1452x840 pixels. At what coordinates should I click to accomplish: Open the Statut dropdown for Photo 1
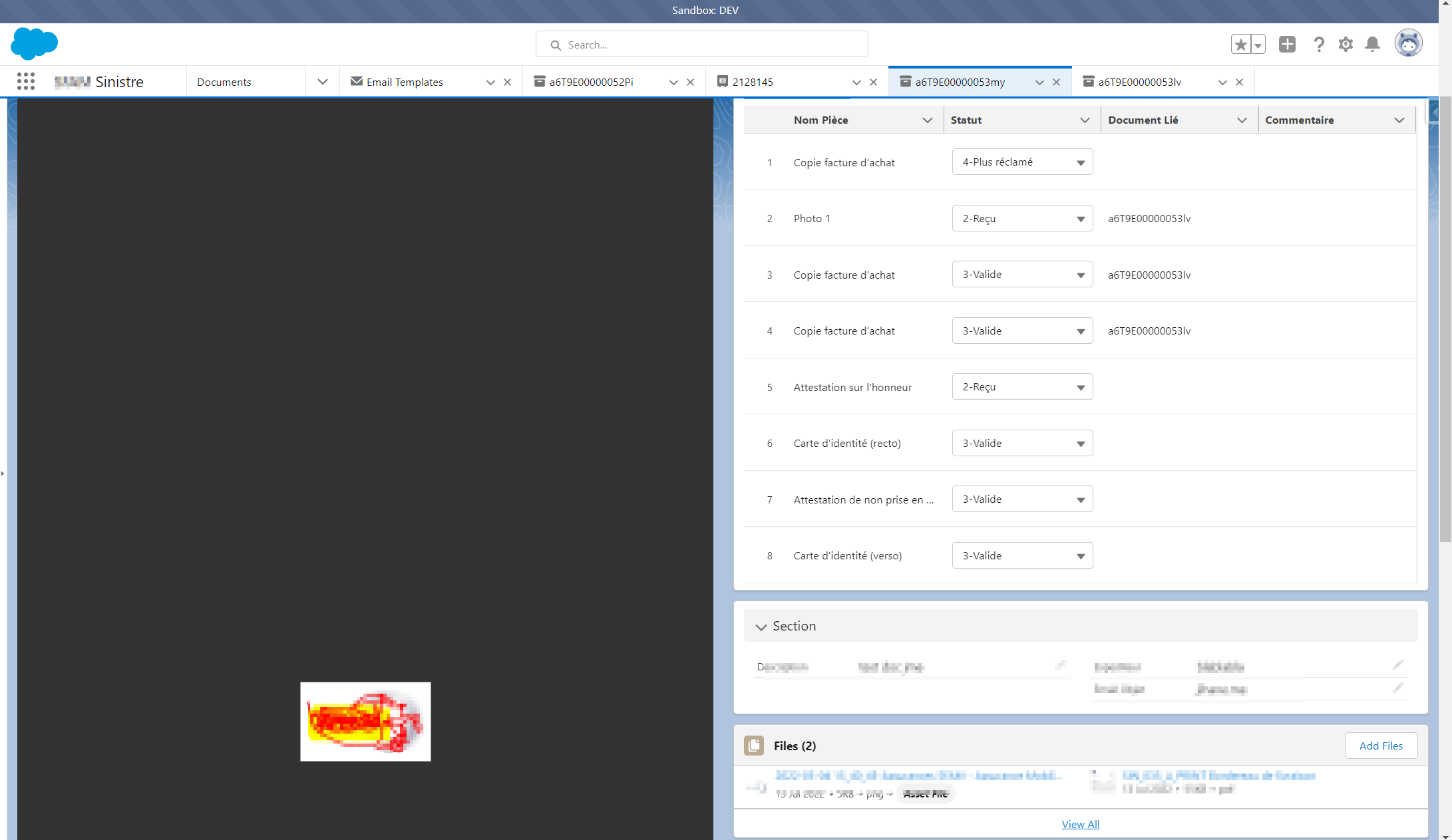tap(1022, 218)
